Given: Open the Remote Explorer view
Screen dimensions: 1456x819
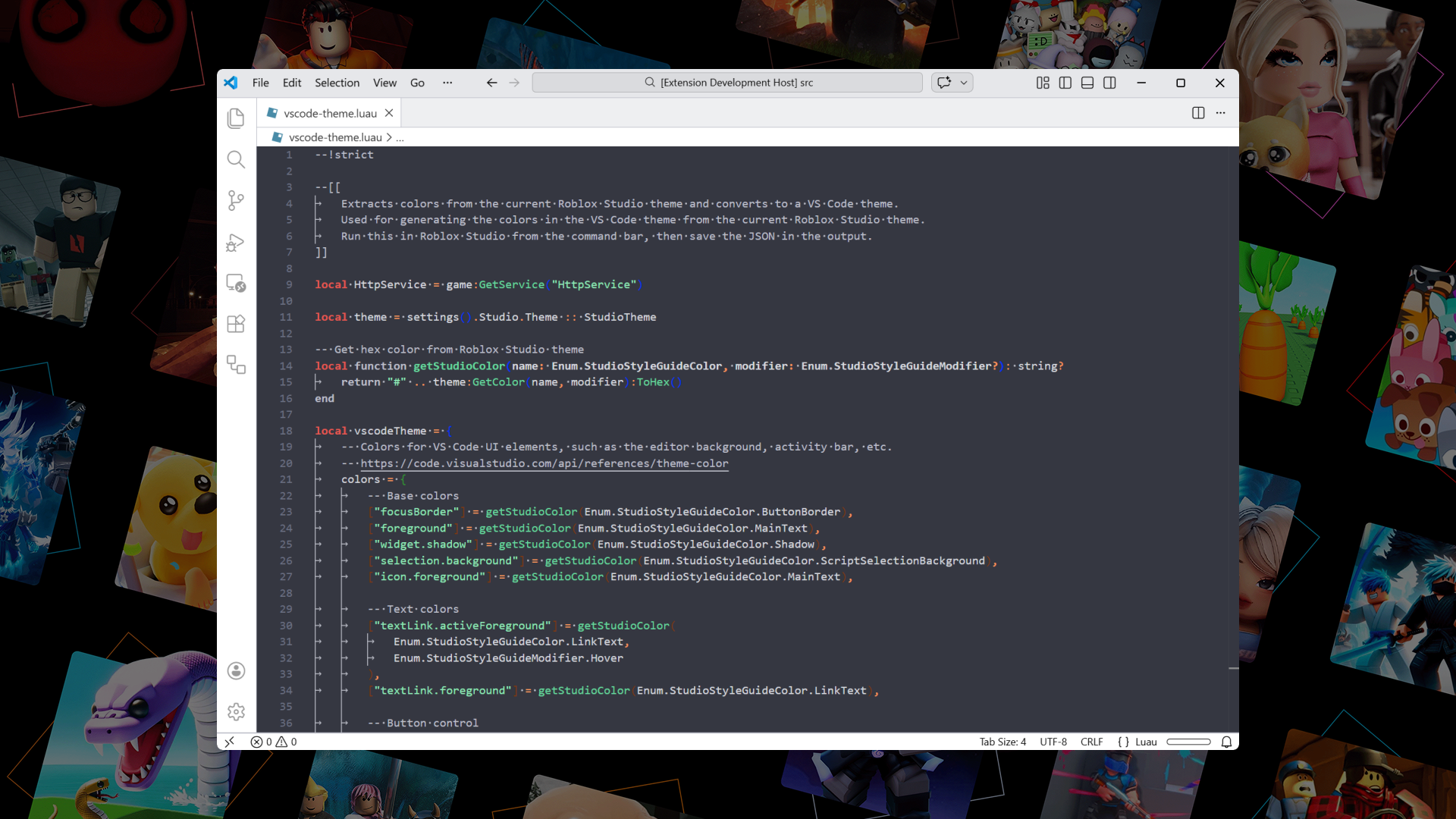Looking at the screenshot, I should pos(236,284).
